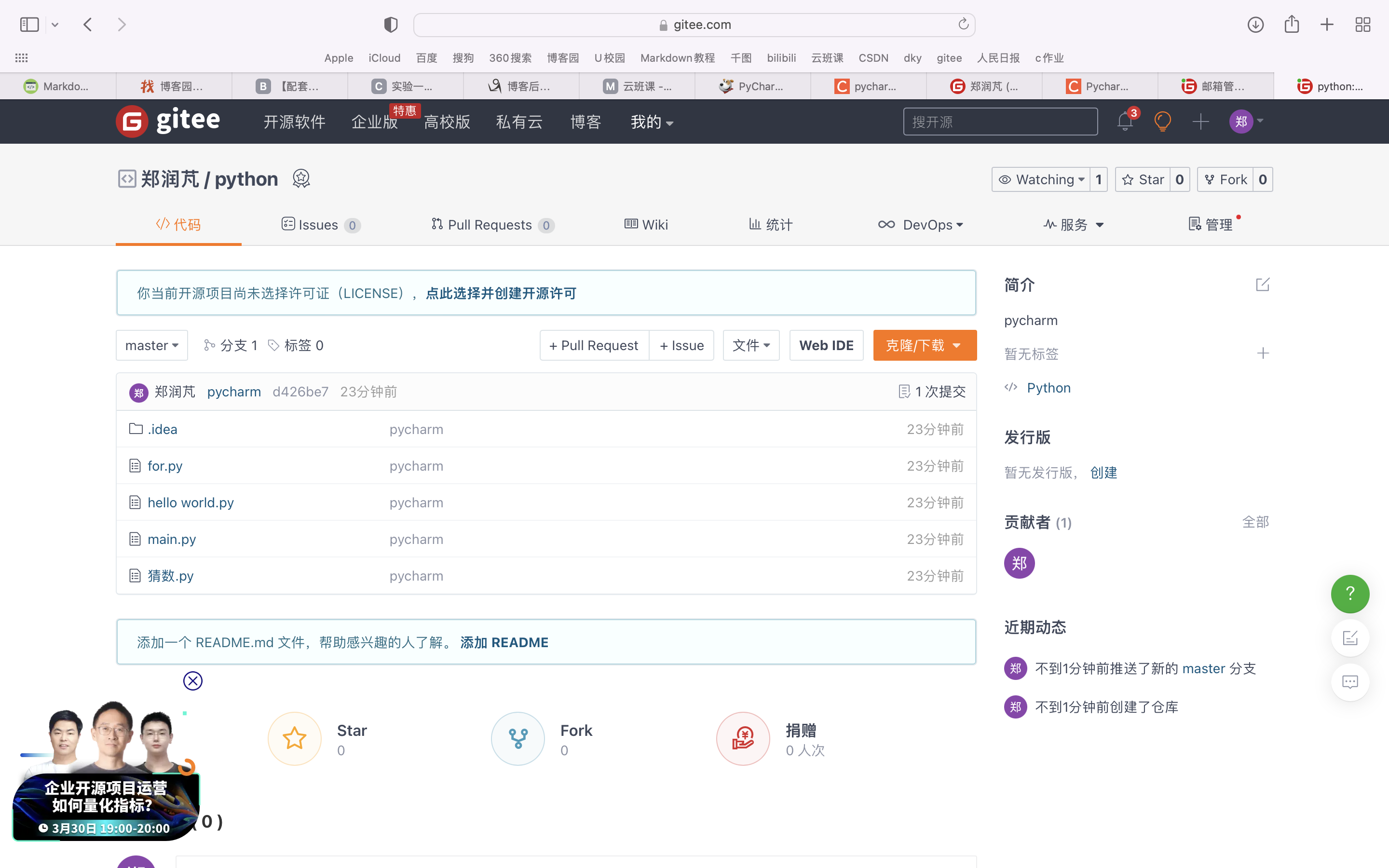
Task: Open the Watching dropdown
Action: point(1042,180)
